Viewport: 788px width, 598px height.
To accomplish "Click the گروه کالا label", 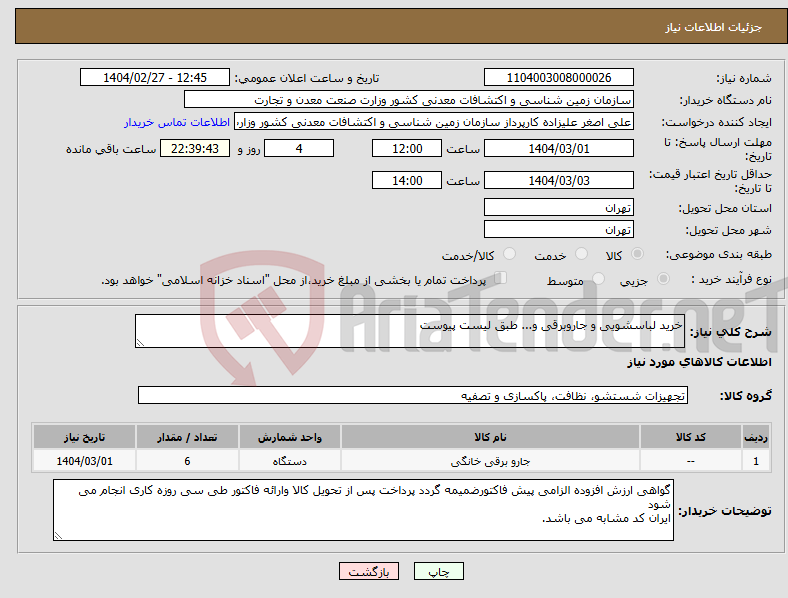I will pos(746,396).
